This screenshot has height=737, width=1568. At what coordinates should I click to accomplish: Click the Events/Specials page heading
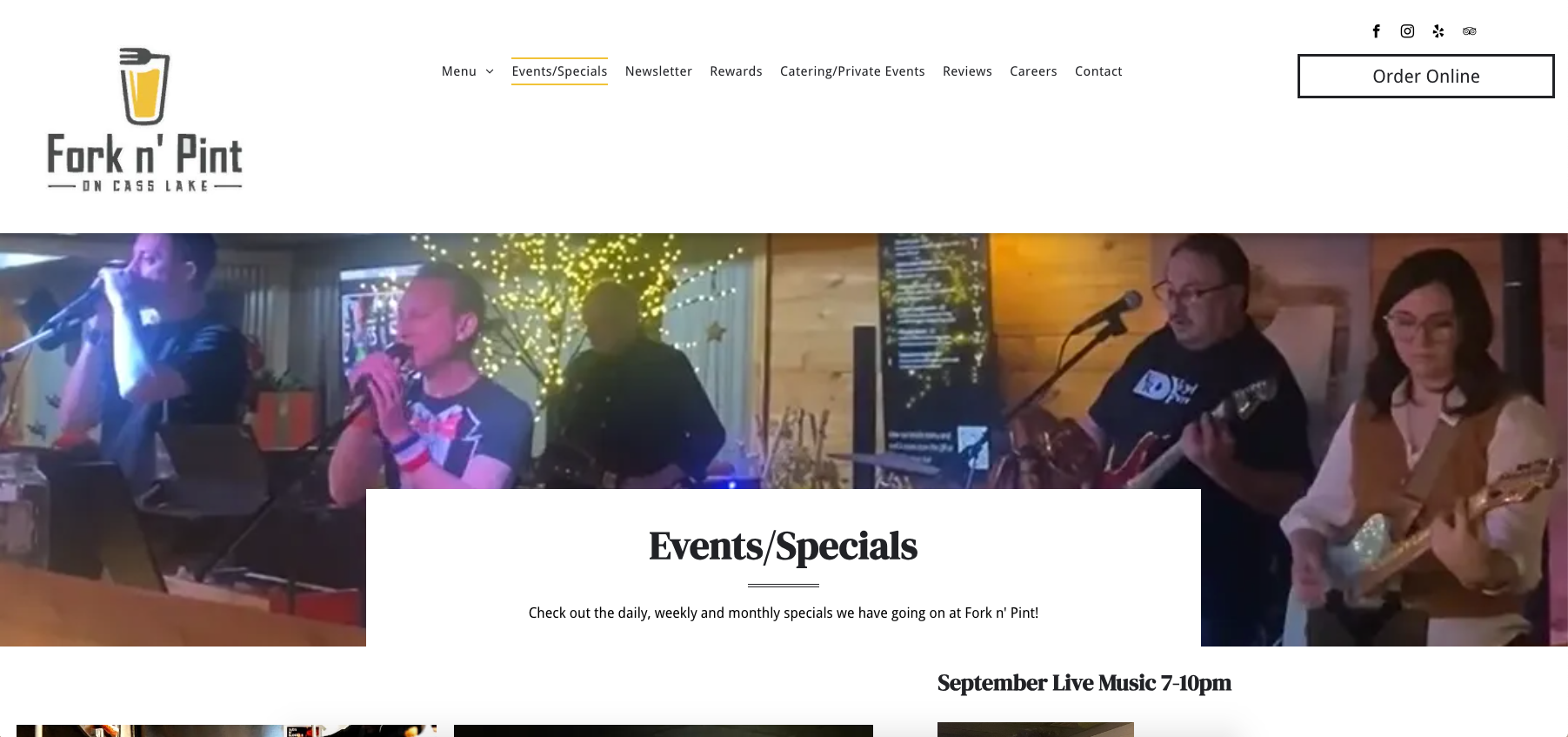[x=783, y=546]
